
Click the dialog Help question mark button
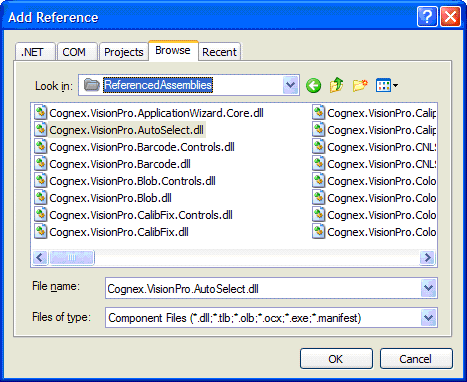427,16
